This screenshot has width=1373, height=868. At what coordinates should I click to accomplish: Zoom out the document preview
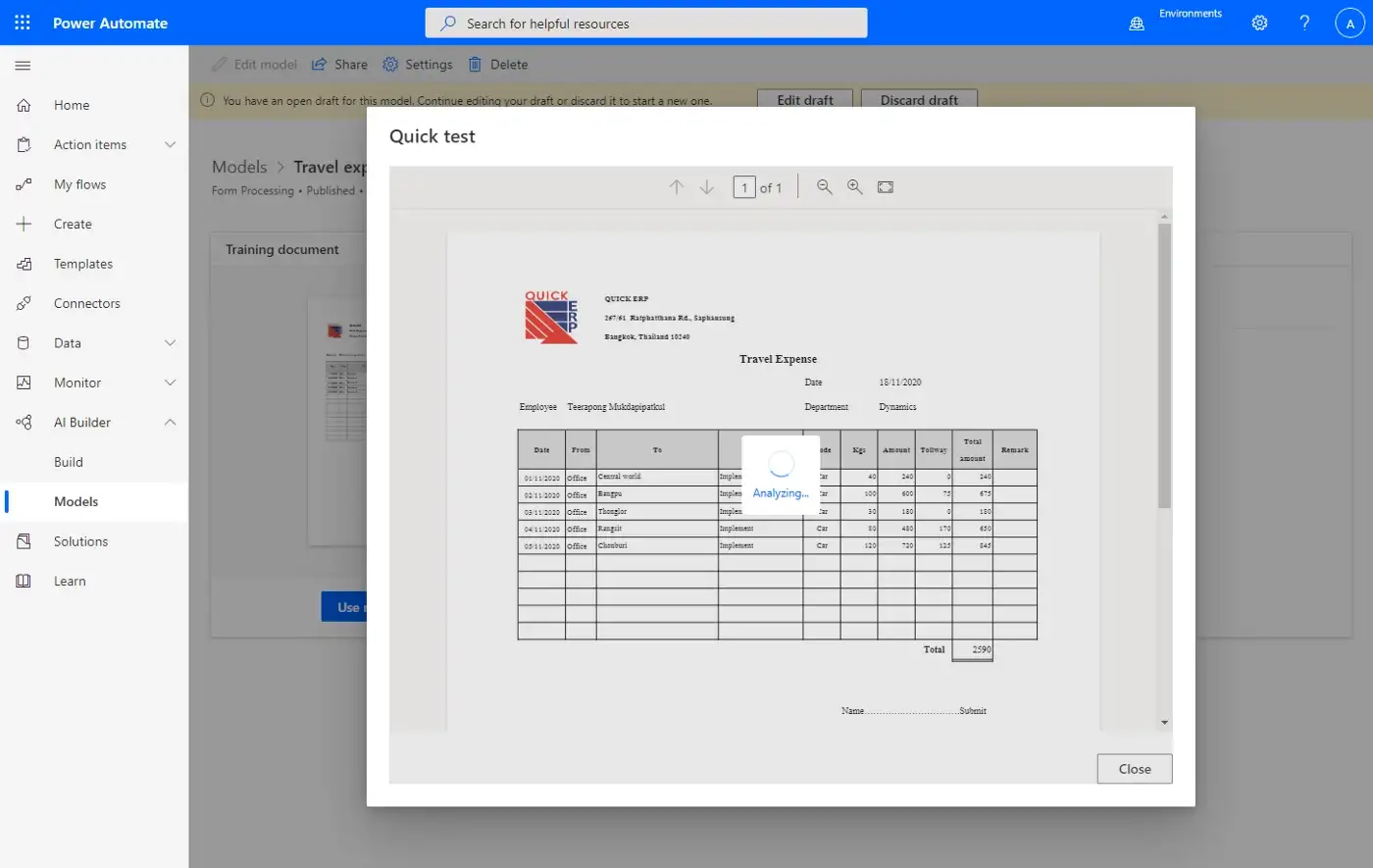825,187
